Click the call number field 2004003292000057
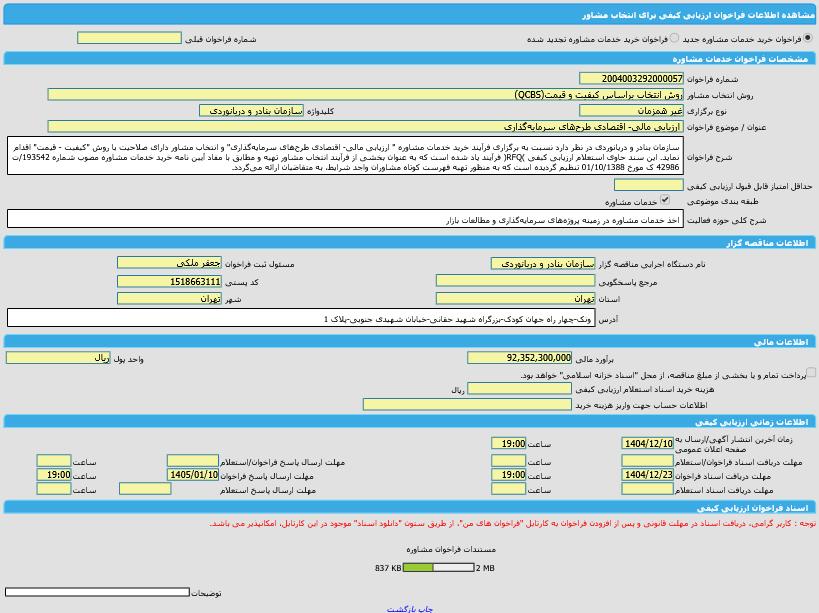This screenshot has height=613, width=819. (631, 78)
